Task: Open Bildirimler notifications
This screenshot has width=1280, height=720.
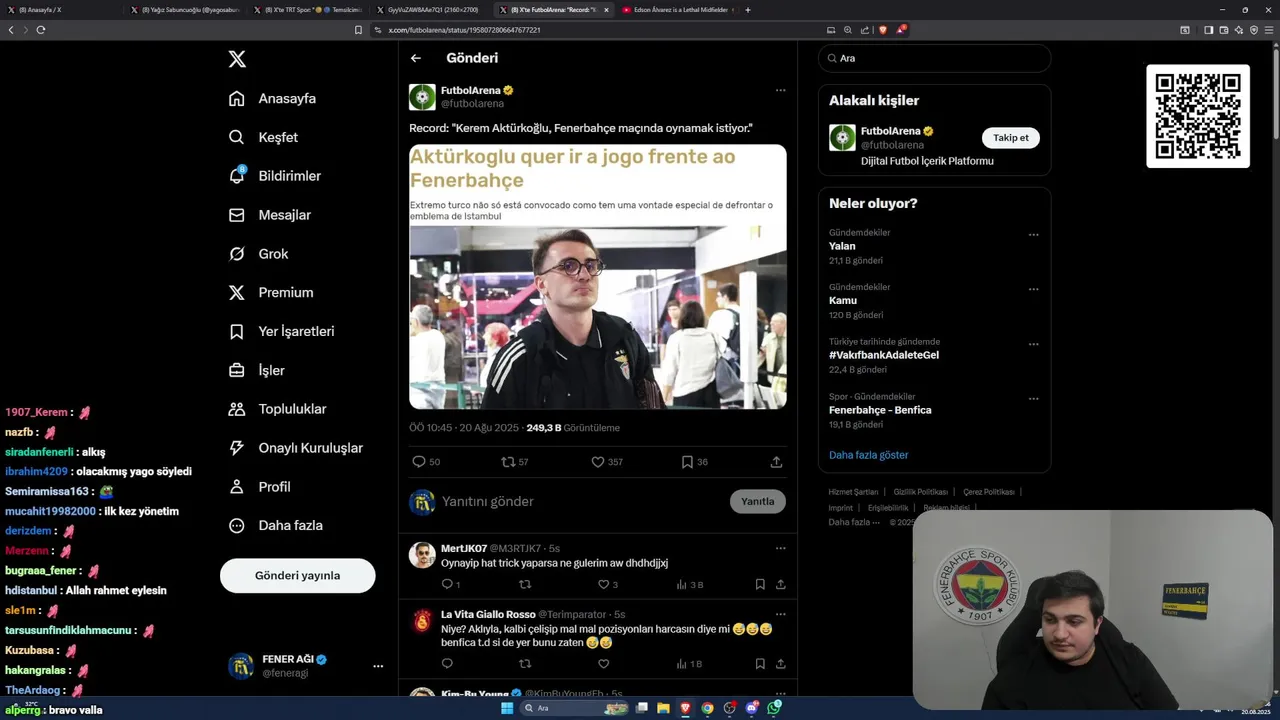Action: coord(274,176)
